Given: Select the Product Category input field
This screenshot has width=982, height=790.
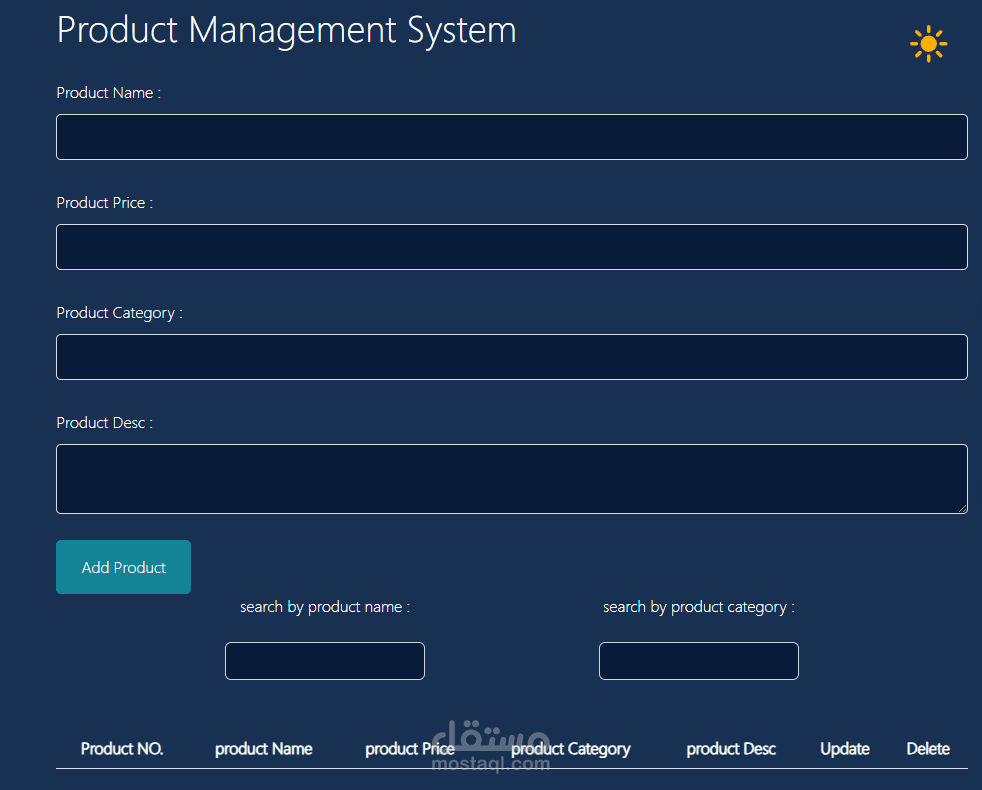Looking at the screenshot, I should click(x=512, y=357).
